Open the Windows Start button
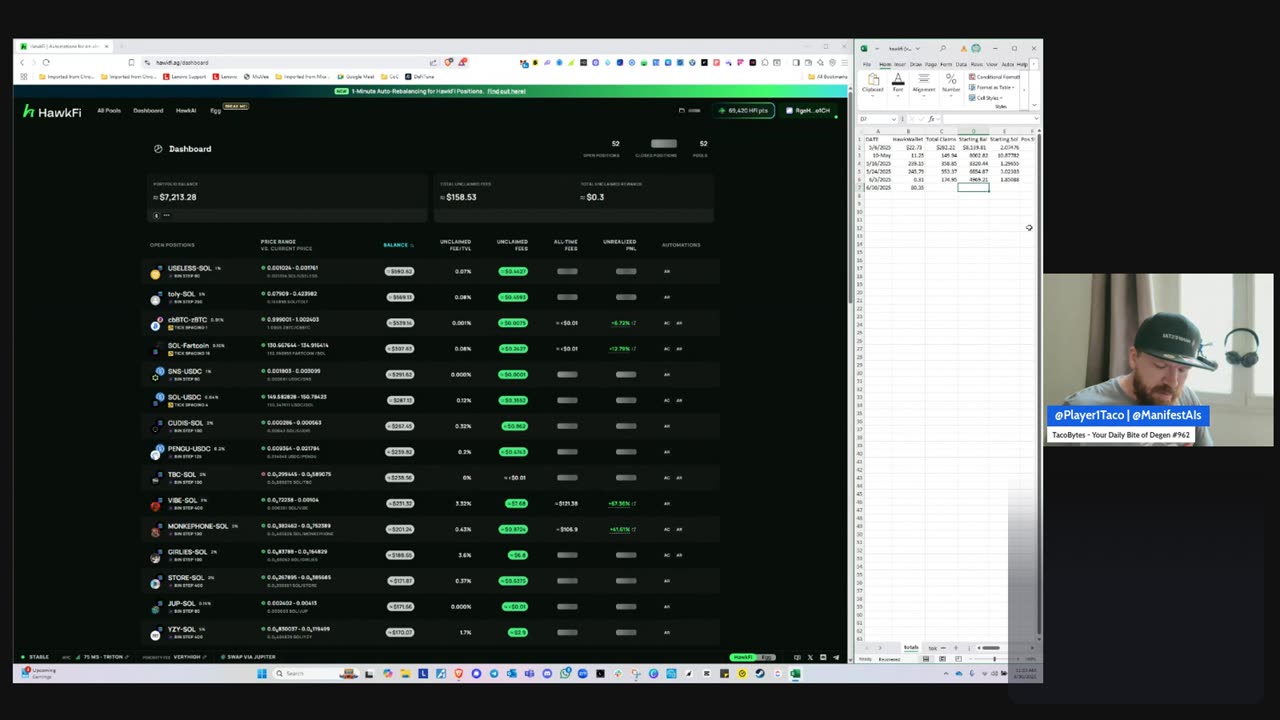Image resolution: width=1280 pixels, height=720 pixels. [x=261, y=673]
